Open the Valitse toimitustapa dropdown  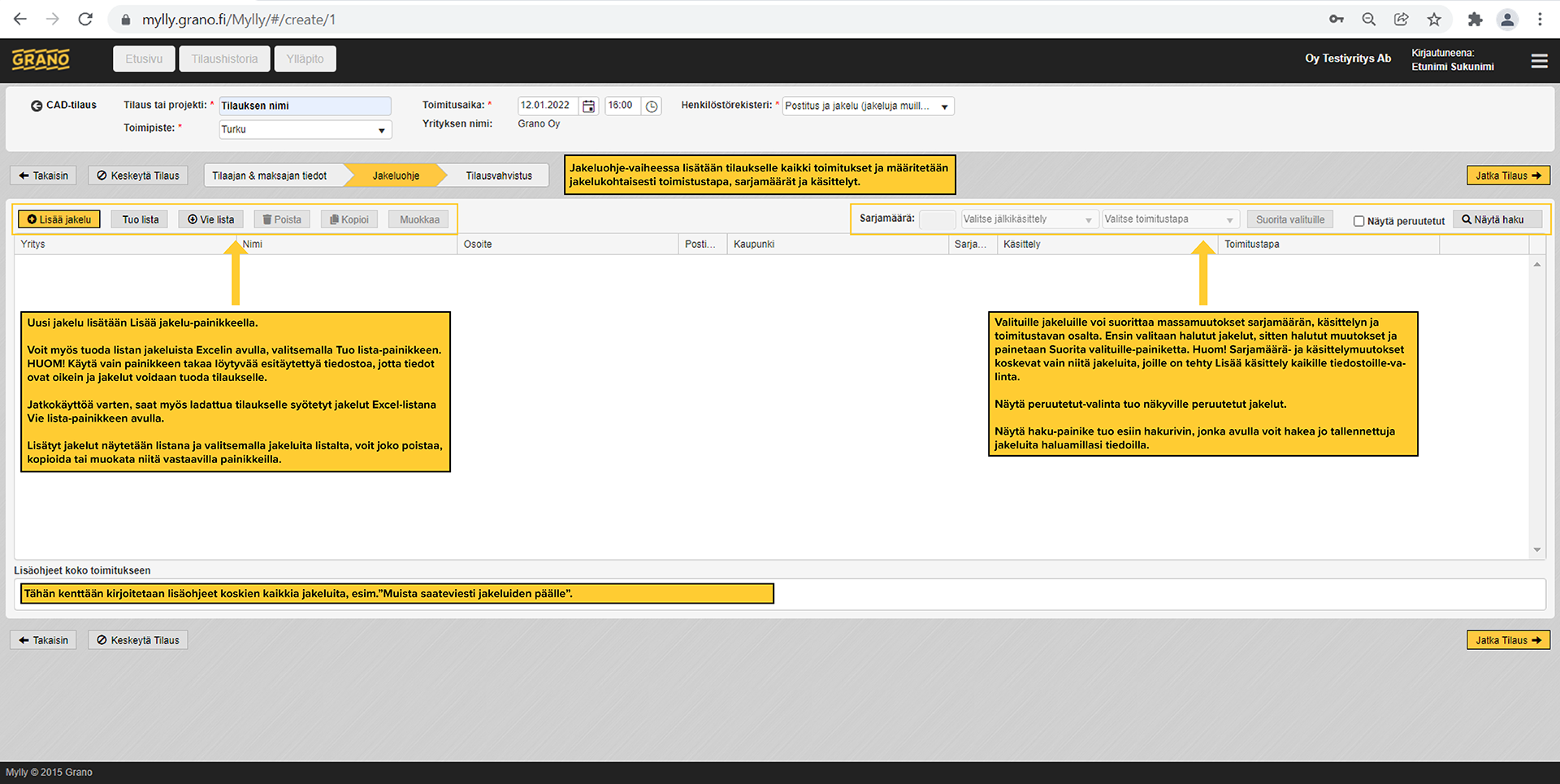[x=1169, y=219]
